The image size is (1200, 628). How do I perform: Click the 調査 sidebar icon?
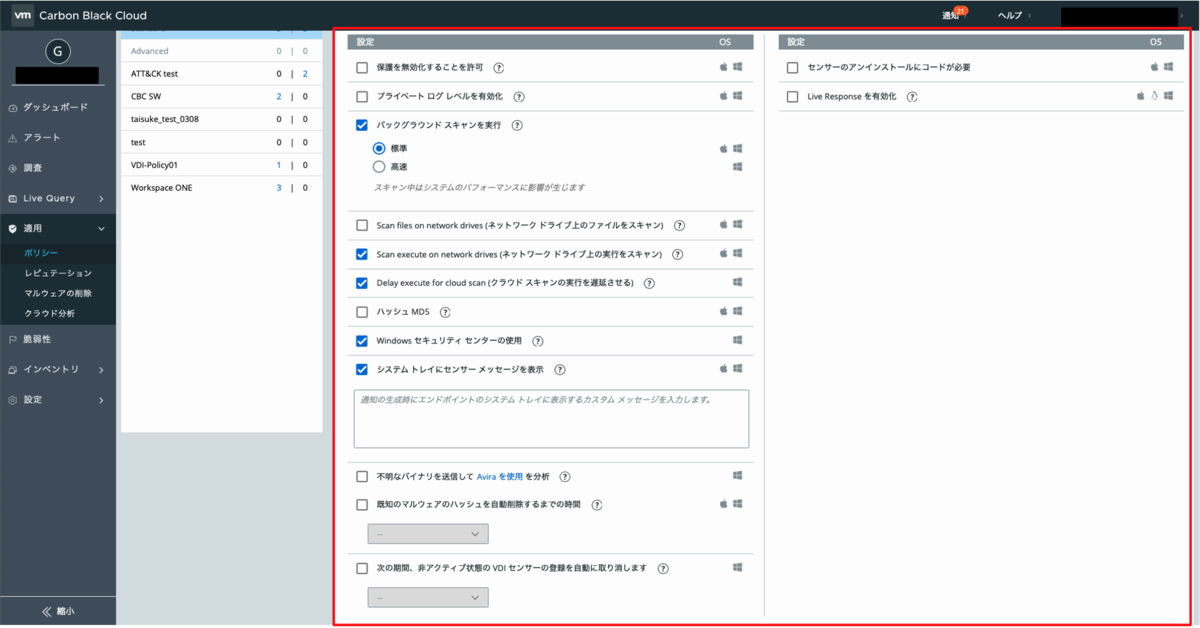[12, 168]
